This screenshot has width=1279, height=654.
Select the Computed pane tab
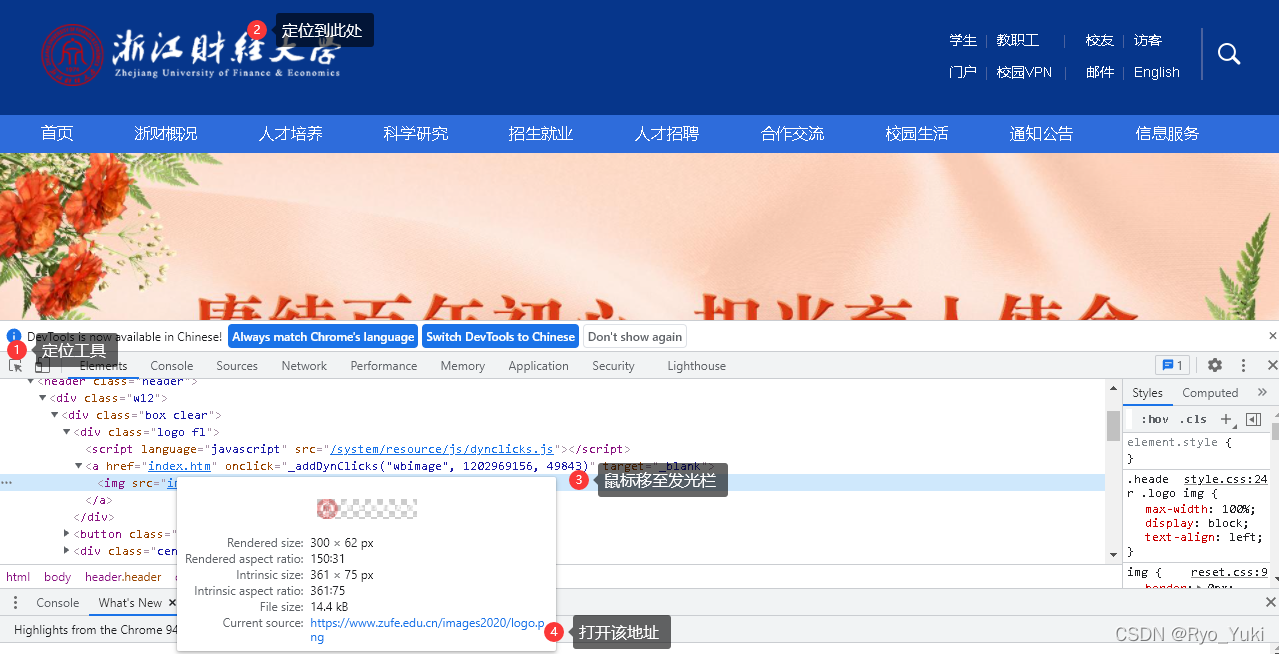(x=1210, y=393)
